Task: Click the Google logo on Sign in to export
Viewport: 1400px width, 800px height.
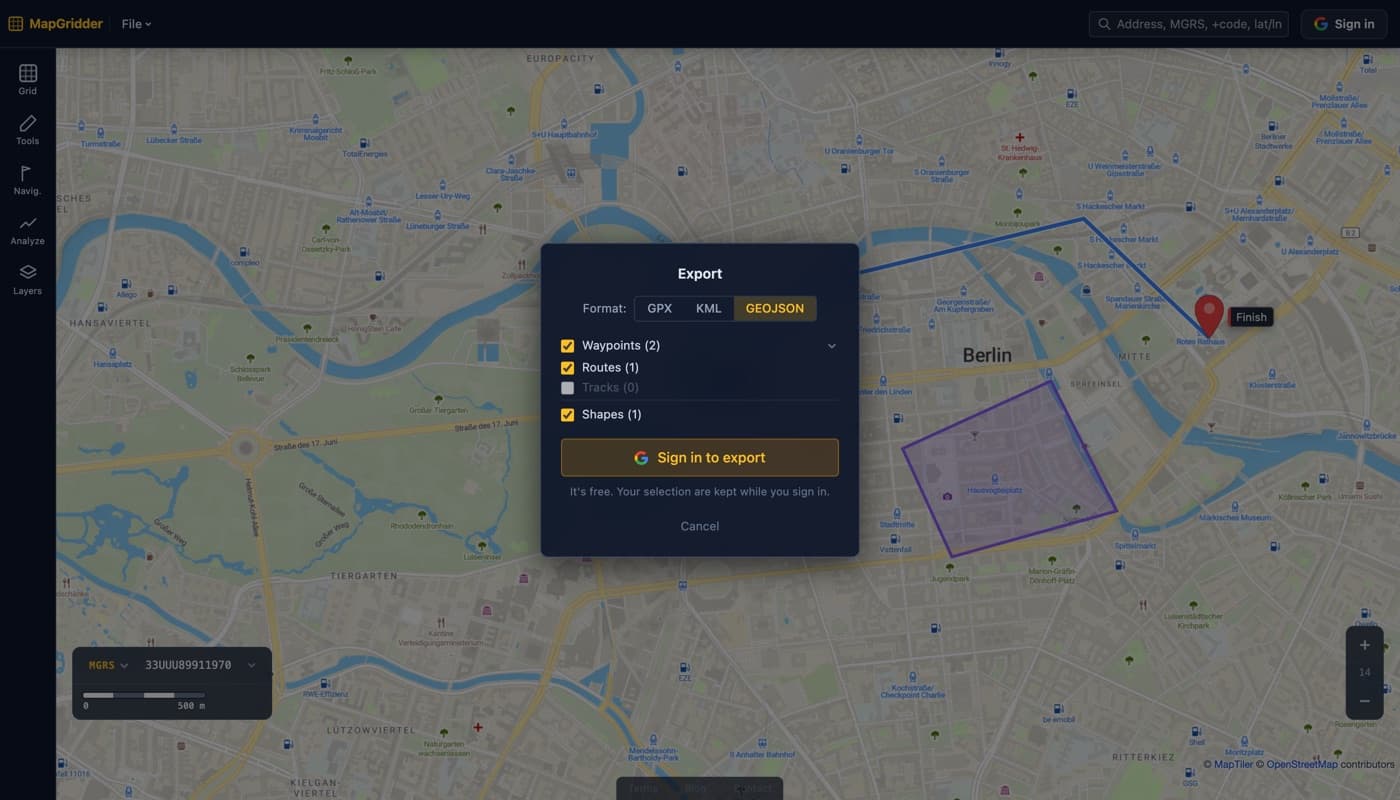Action: point(641,458)
